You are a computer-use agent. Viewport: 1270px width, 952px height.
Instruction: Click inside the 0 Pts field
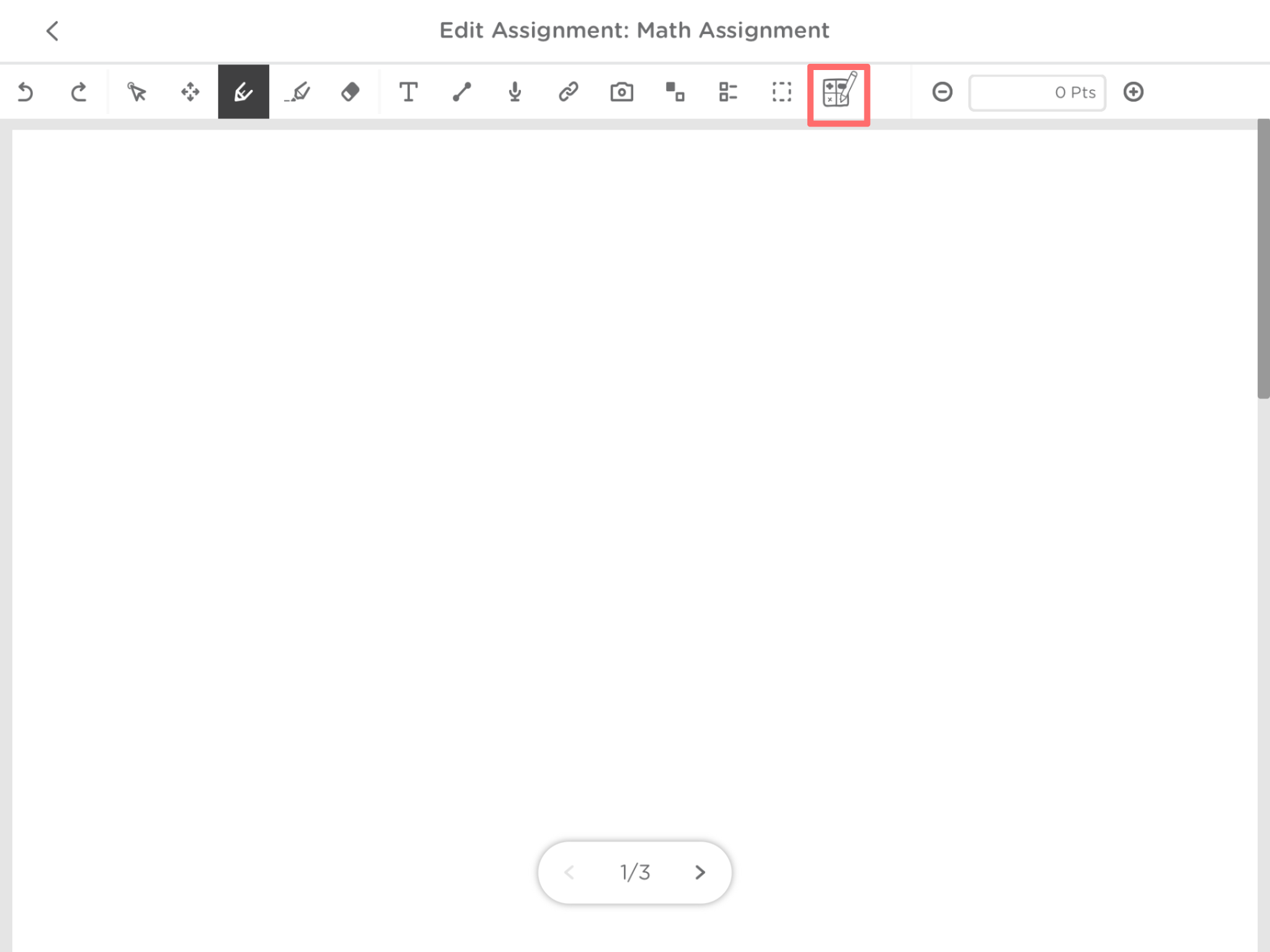1037,92
